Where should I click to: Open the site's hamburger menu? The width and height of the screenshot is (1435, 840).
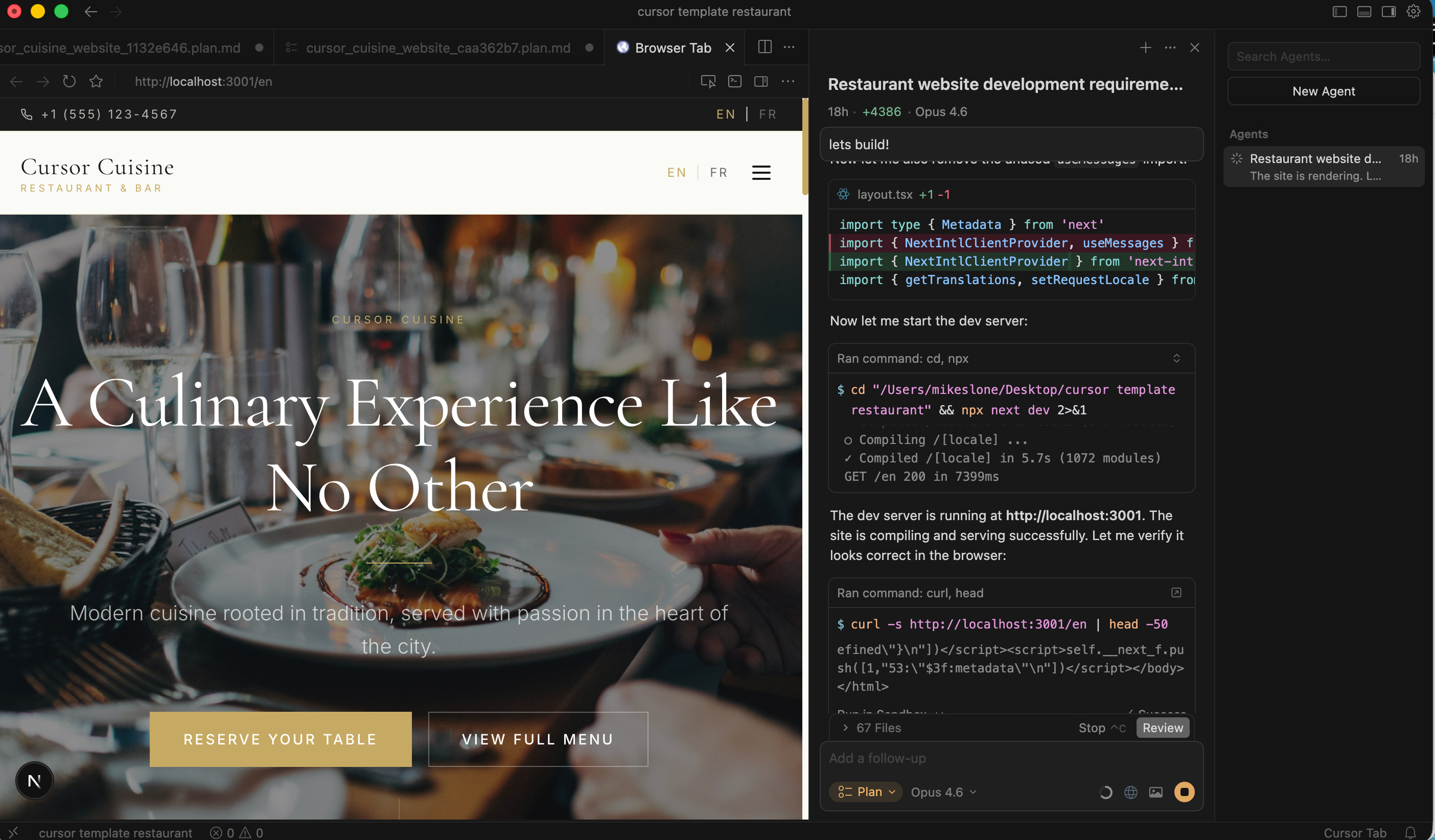(761, 173)
